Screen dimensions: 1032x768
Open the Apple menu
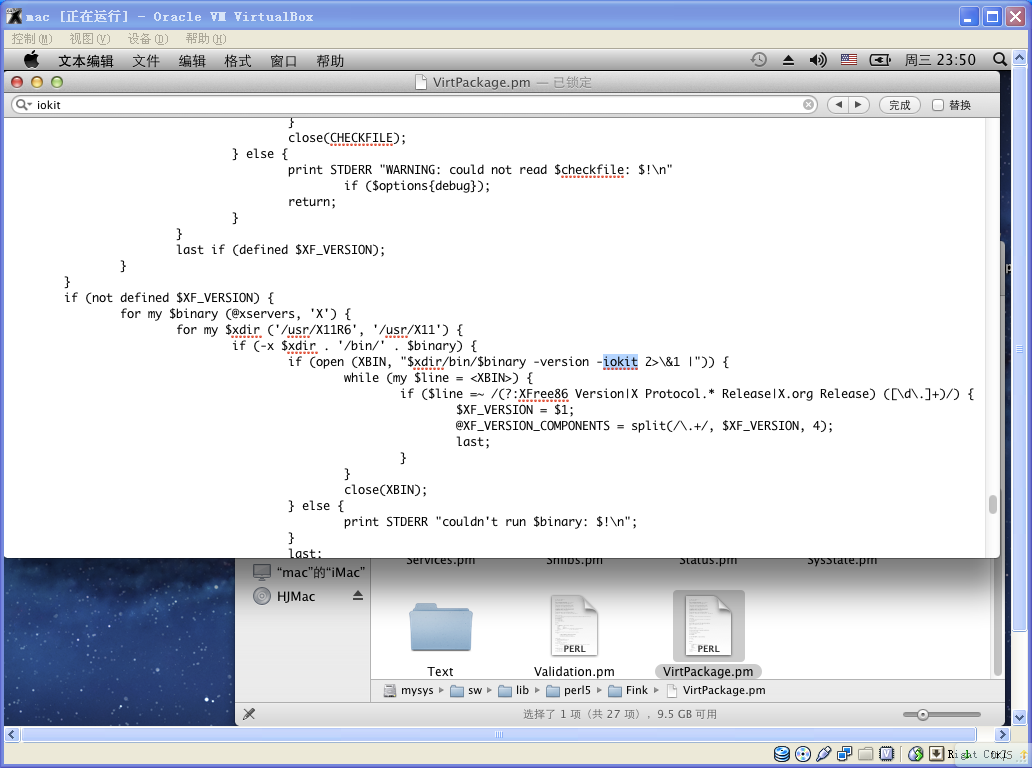(31, 60)
